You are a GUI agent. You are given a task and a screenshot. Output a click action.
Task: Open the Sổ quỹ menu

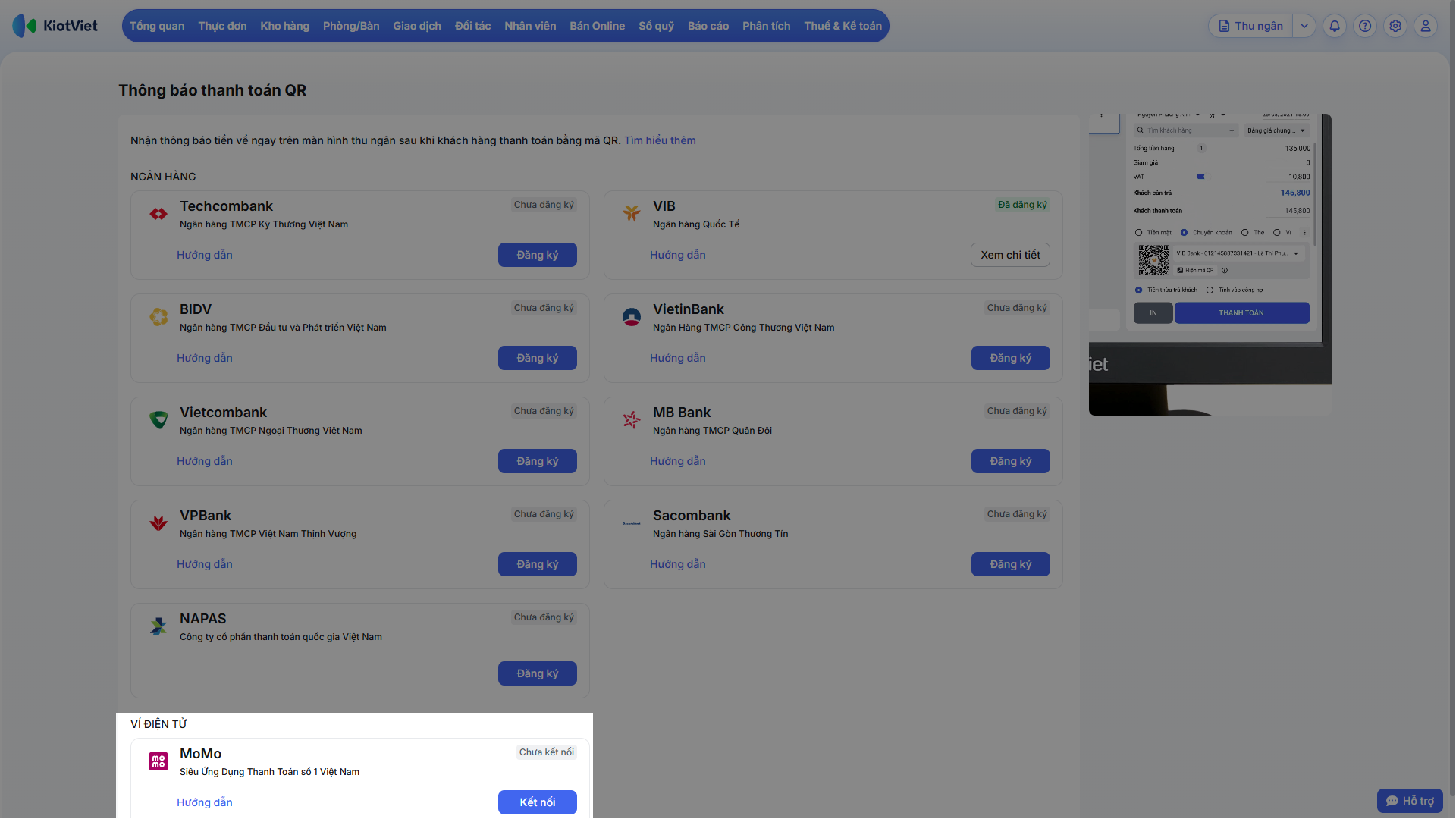[x=657, y=26]
